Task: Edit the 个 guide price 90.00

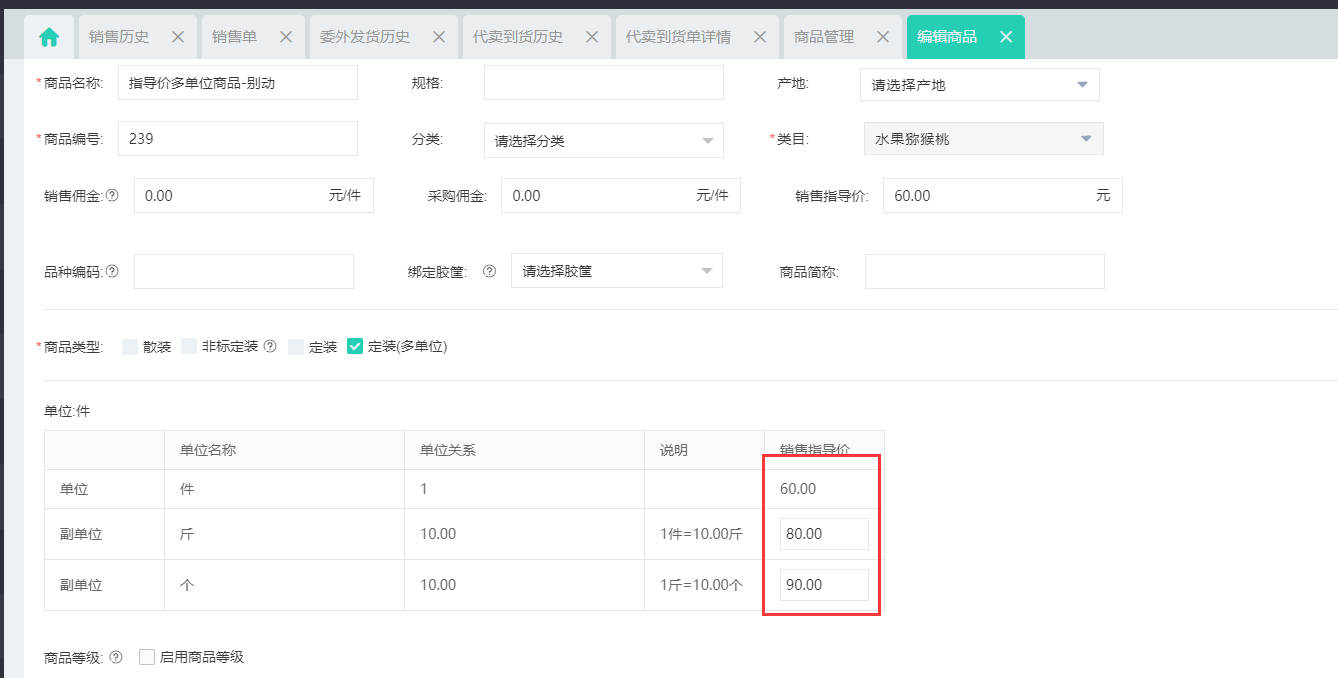Action: pyautogui.click(x=824, y=585)
